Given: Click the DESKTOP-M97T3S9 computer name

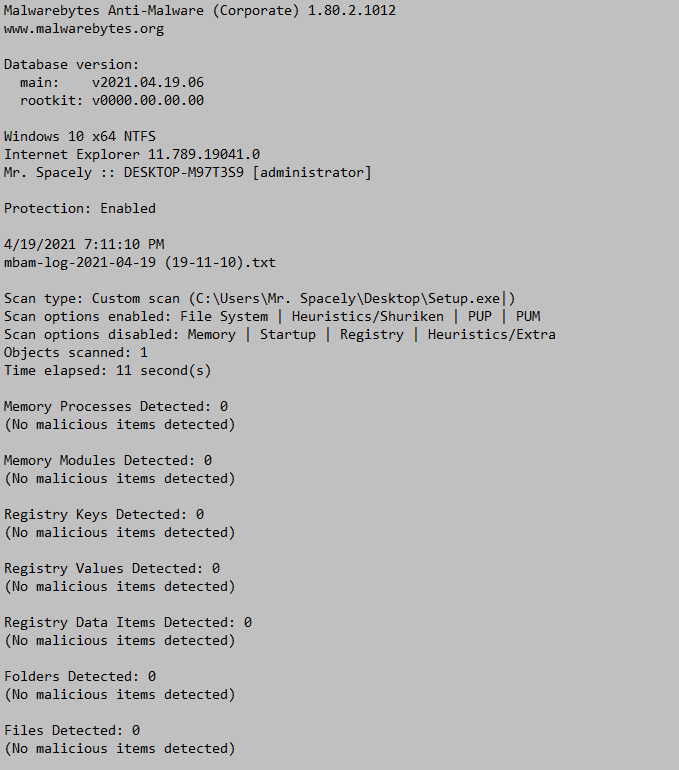Looking at the screenshot, I should [x=184, y=172].
